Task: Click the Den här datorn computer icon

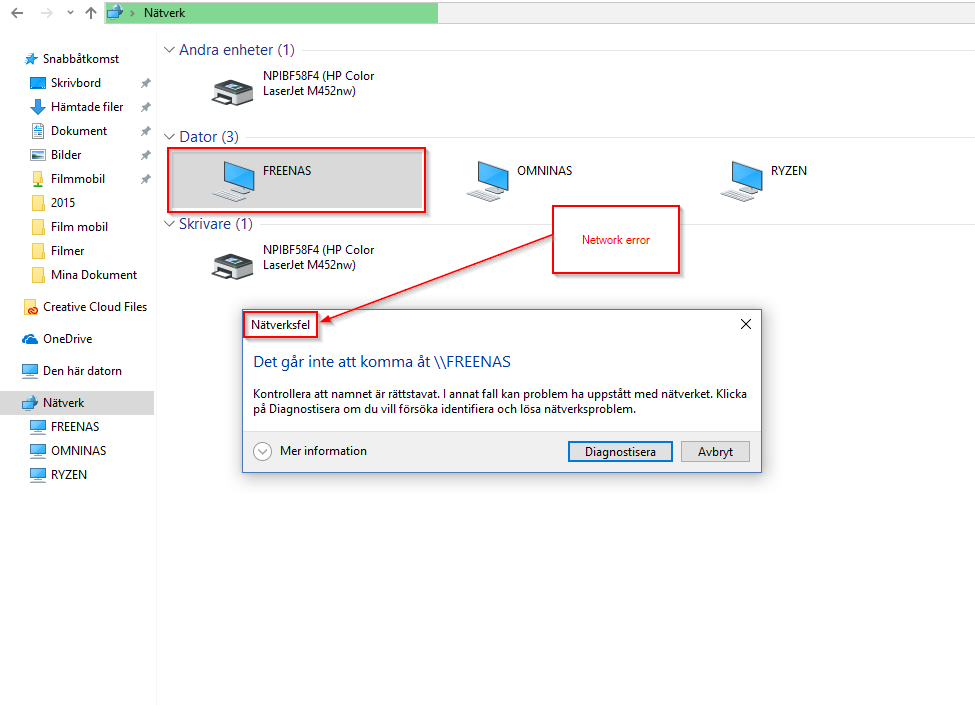Action: [x=30, y=371]
